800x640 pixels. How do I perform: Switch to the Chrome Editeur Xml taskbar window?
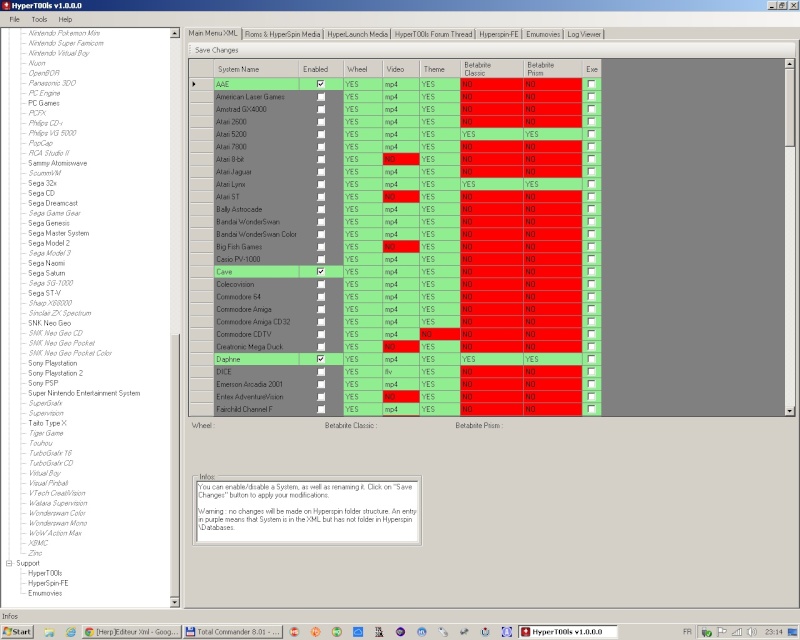132,632
